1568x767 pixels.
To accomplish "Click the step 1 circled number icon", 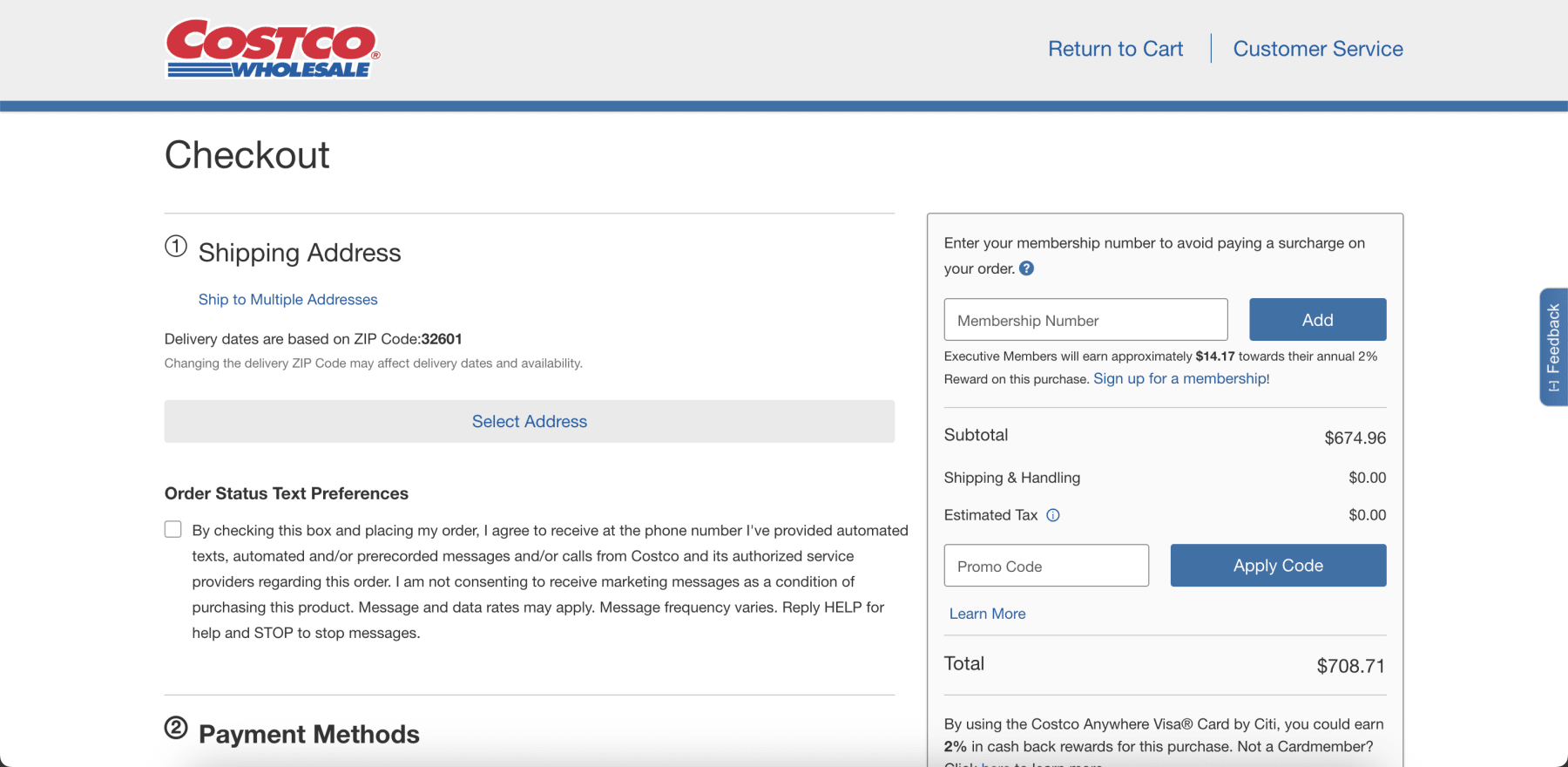I will 176,247.
